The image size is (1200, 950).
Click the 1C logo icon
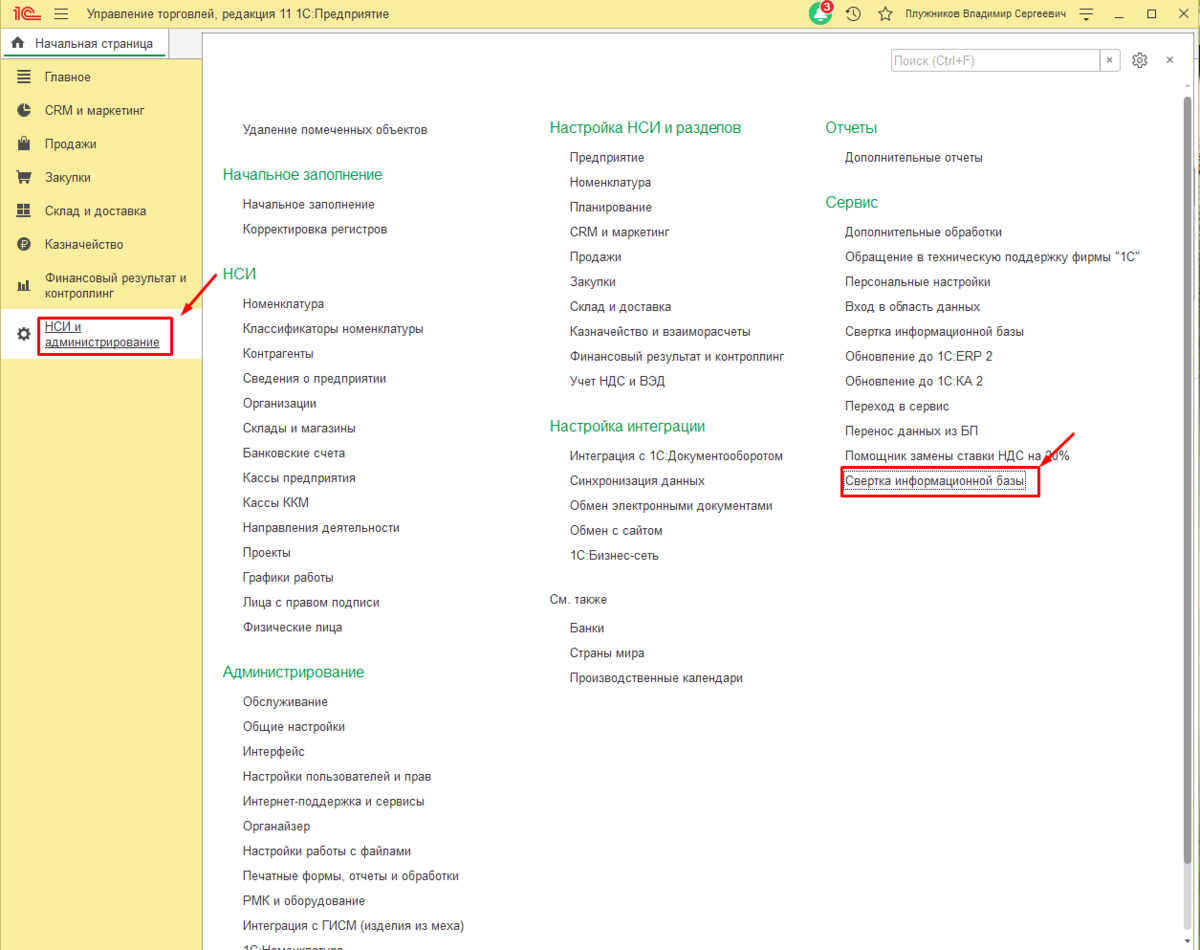point(26,14)
